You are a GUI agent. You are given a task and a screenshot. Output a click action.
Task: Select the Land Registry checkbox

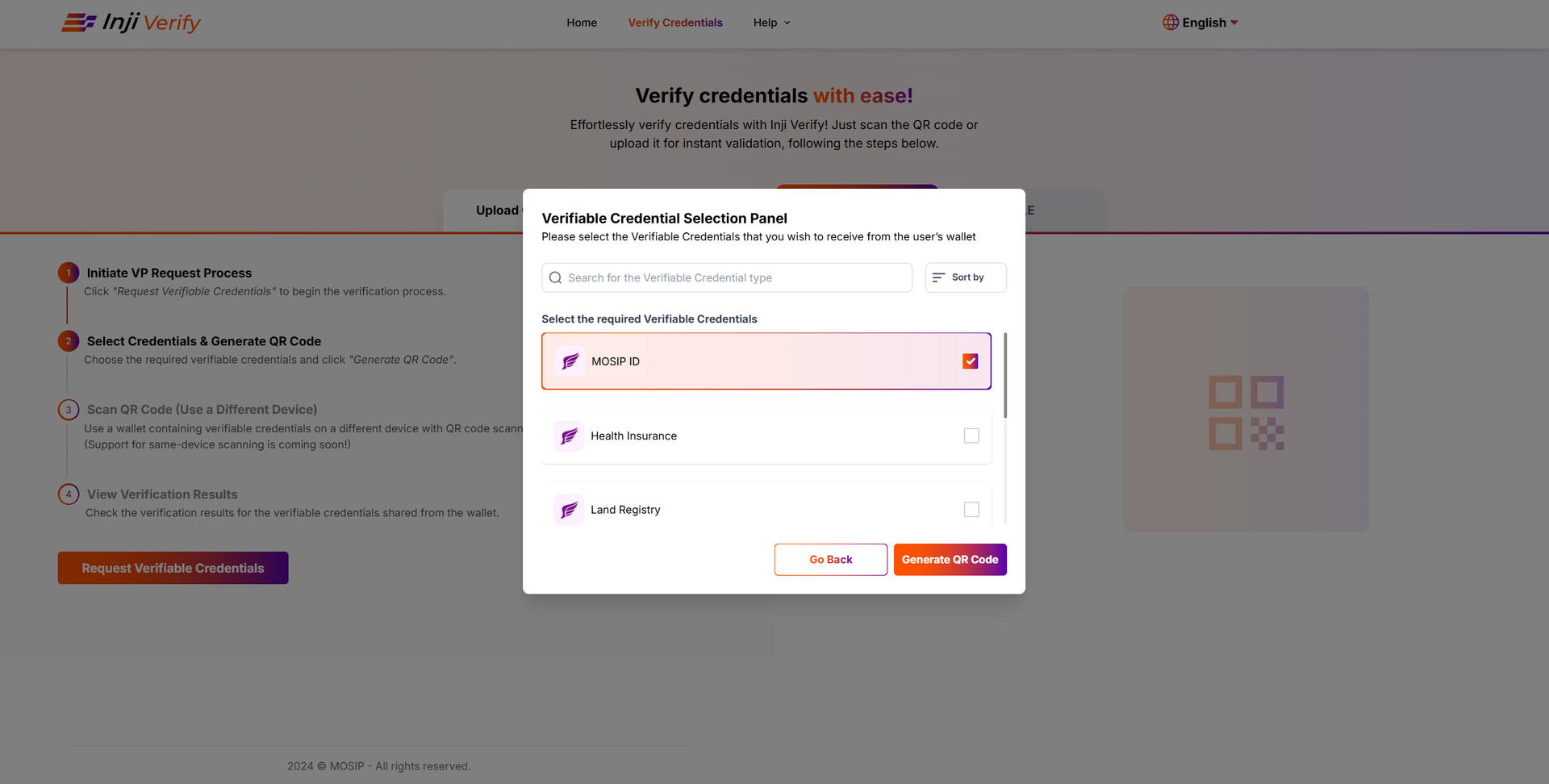[971, 510]
